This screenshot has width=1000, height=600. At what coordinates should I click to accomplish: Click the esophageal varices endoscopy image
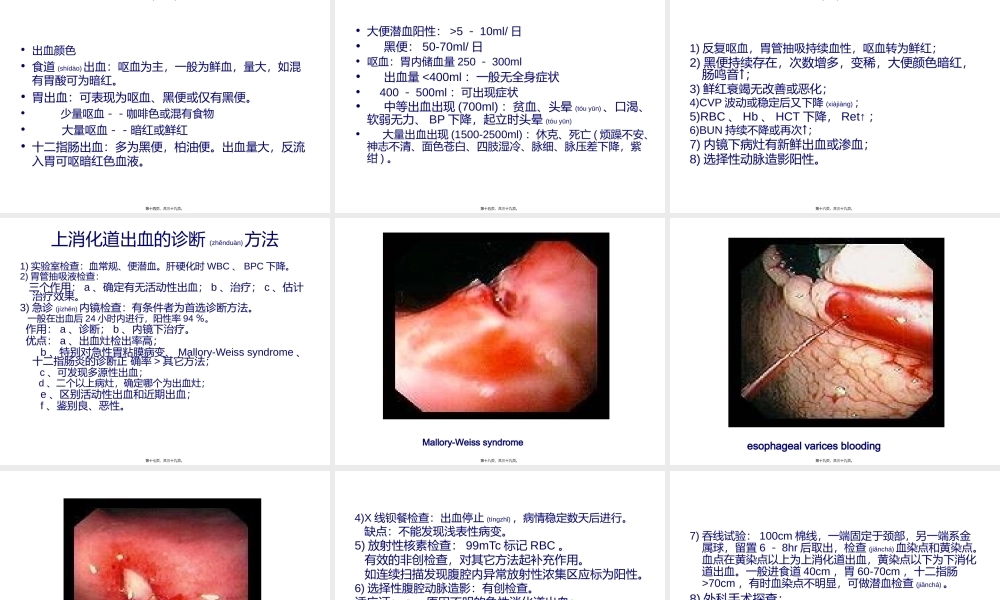click(836, 332)
